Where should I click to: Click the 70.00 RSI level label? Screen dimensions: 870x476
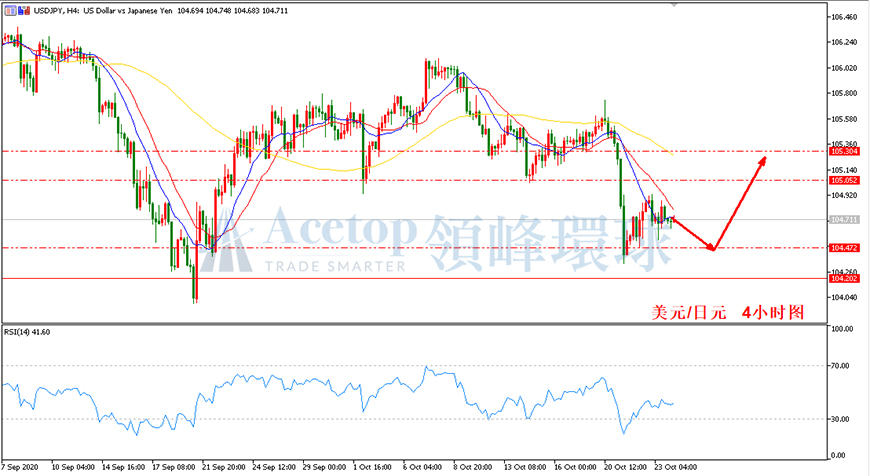(x=841, y=366)
